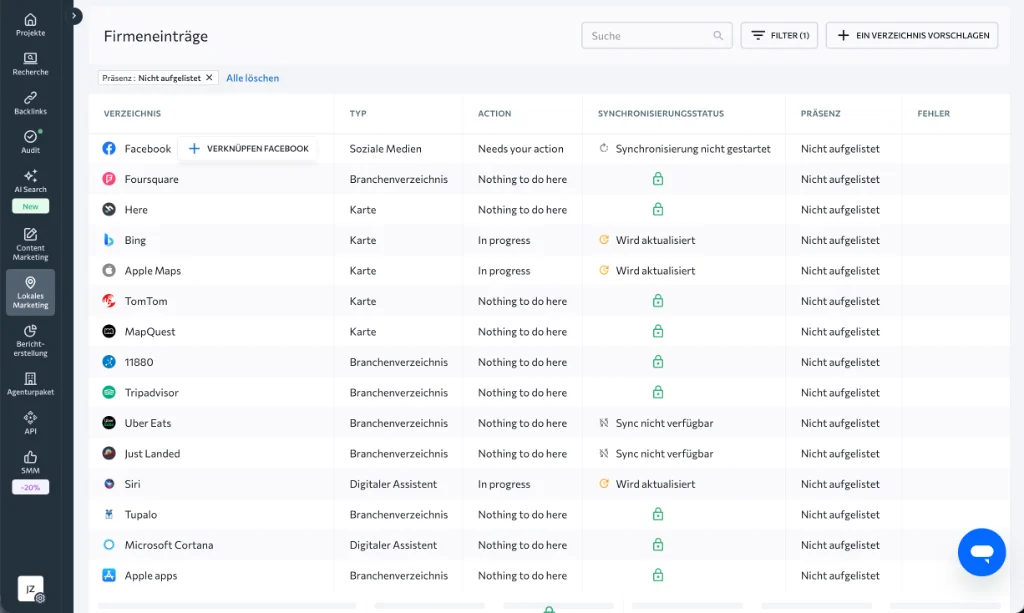Click the update icon in Bing row
Screen dimensions: 1024x613
(604, 240)
